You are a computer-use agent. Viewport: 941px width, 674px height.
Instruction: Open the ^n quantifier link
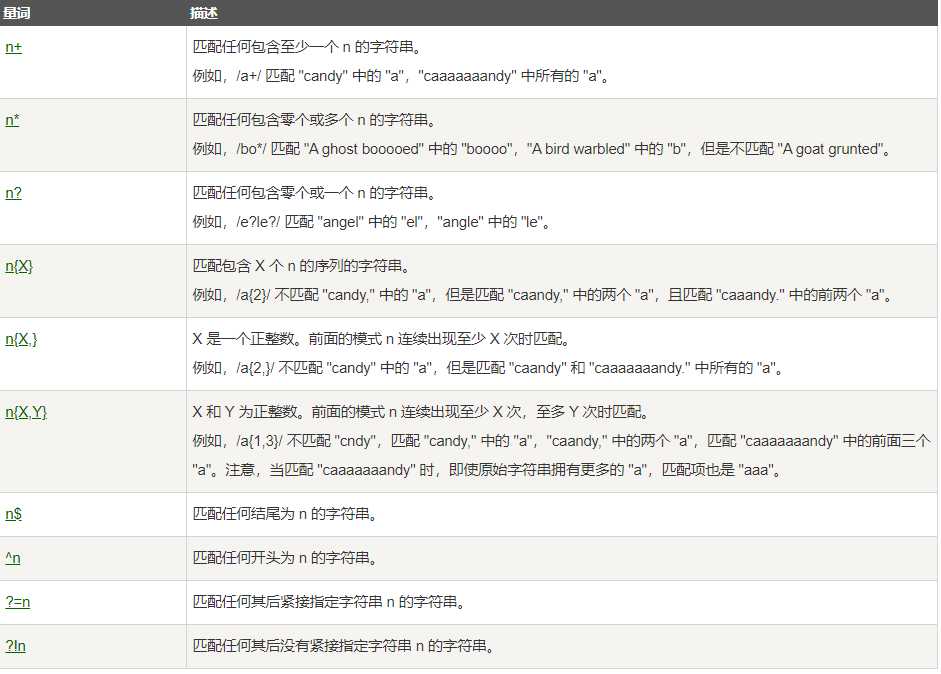13,558
